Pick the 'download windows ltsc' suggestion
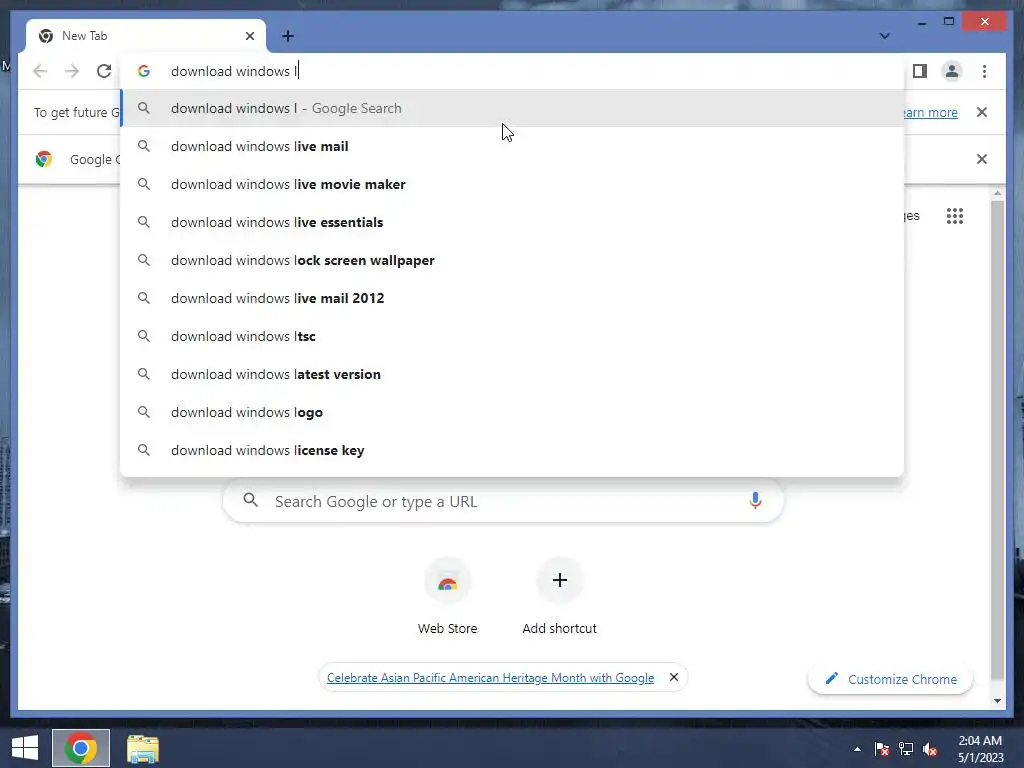Viewport: 1024px width, 768px height. [x=513, y=336]
